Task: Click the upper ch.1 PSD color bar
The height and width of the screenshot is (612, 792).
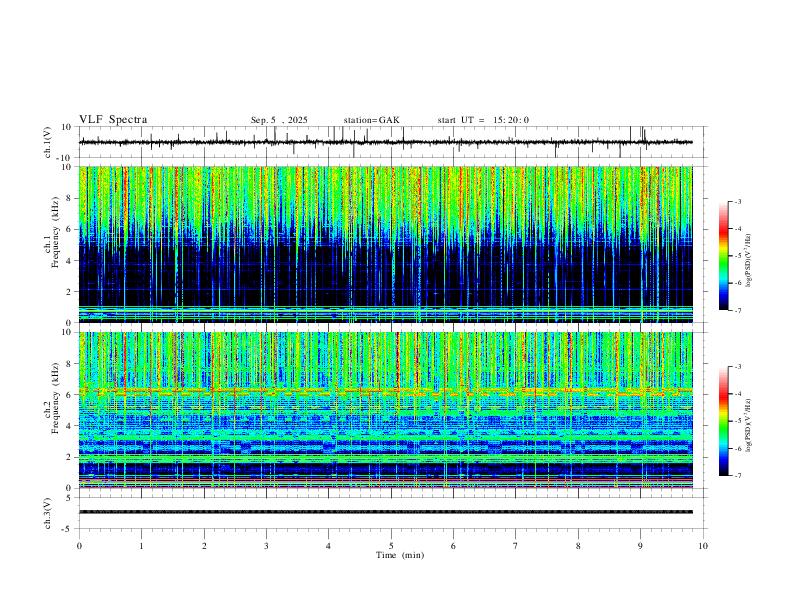Action: [x=723, y=256]
